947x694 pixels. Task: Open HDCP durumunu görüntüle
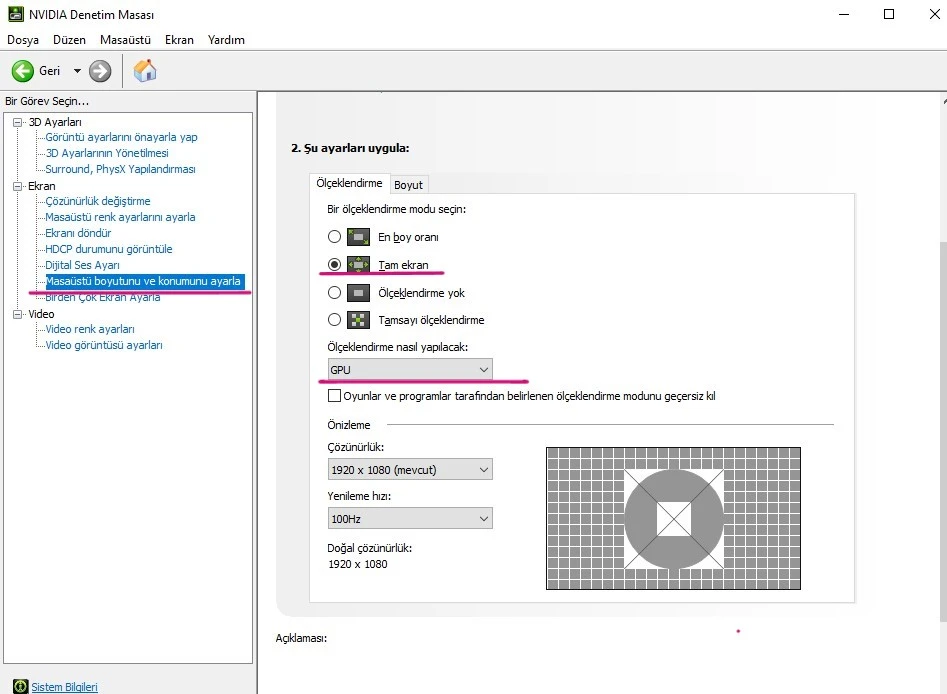point(109,249)
